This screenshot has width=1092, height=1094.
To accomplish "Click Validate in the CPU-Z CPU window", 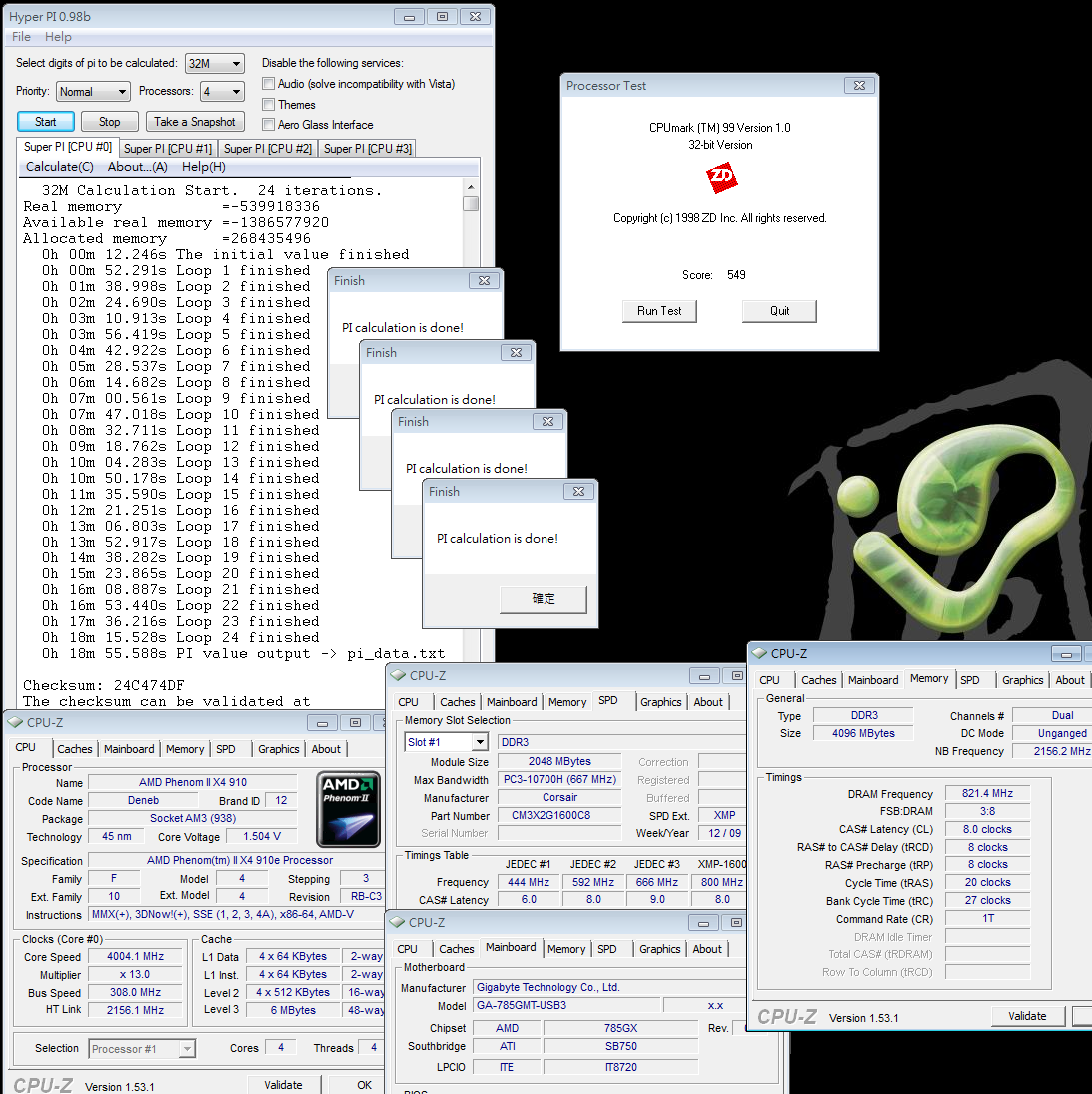I will 284,1085.
